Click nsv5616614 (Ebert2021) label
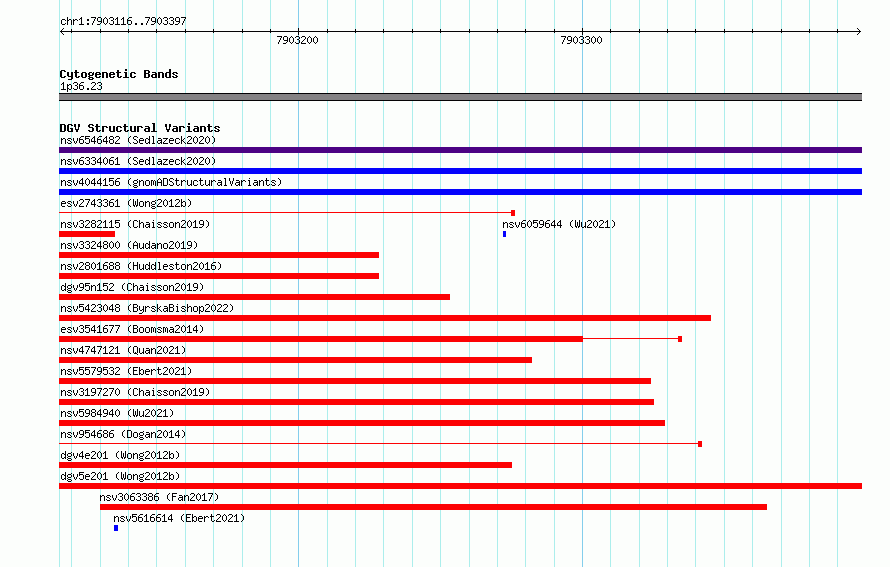 pyautogui.click(x=179, y=518)
